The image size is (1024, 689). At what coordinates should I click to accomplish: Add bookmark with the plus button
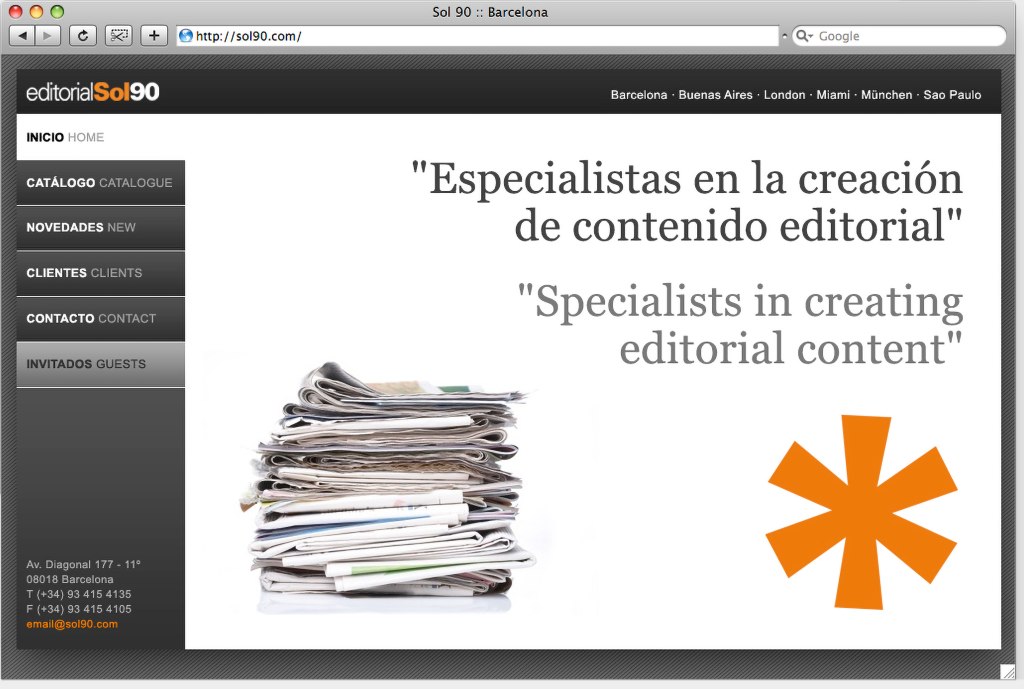tap(154, 36)
